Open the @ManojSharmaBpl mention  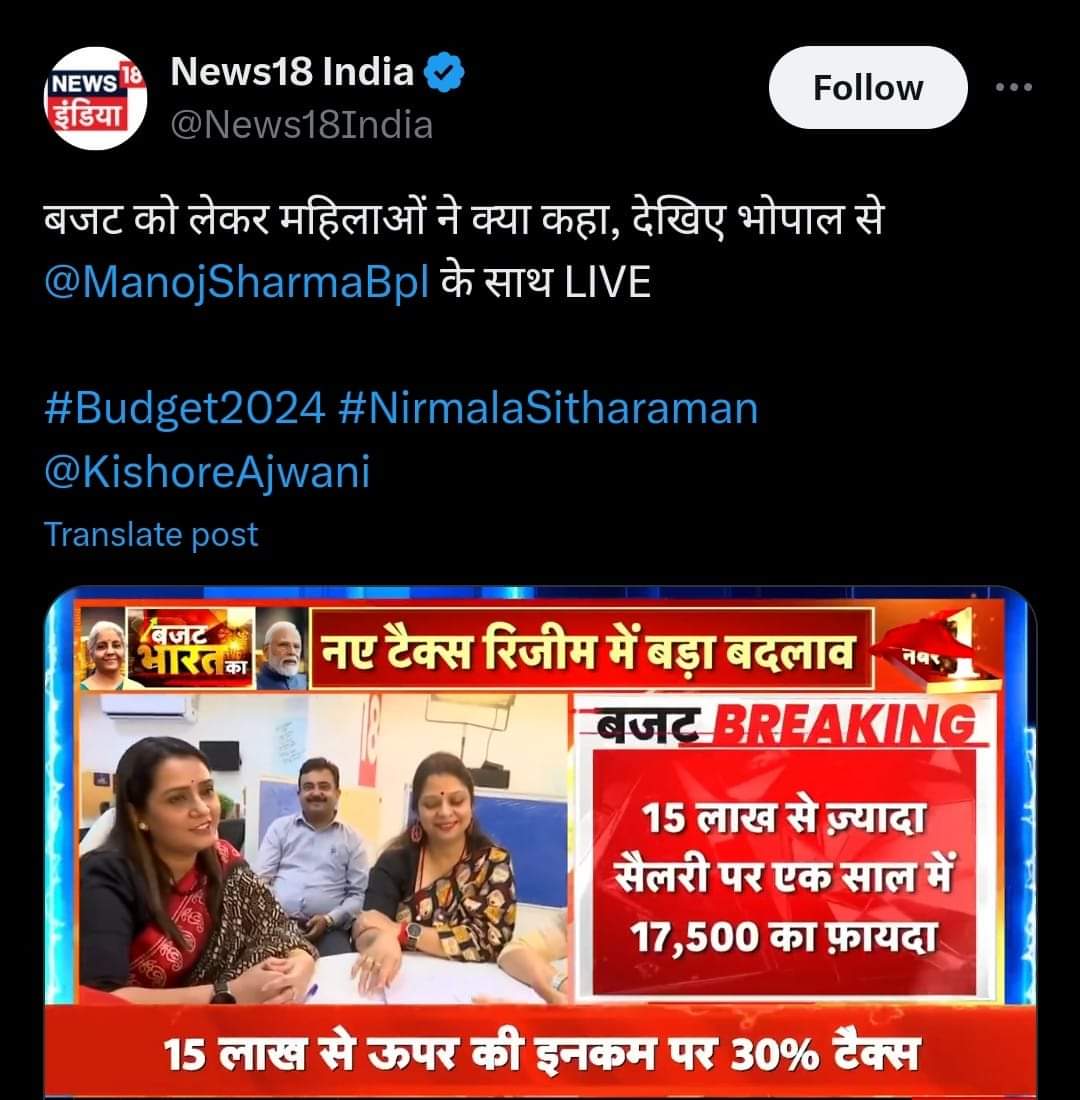[x=236, y=282]
